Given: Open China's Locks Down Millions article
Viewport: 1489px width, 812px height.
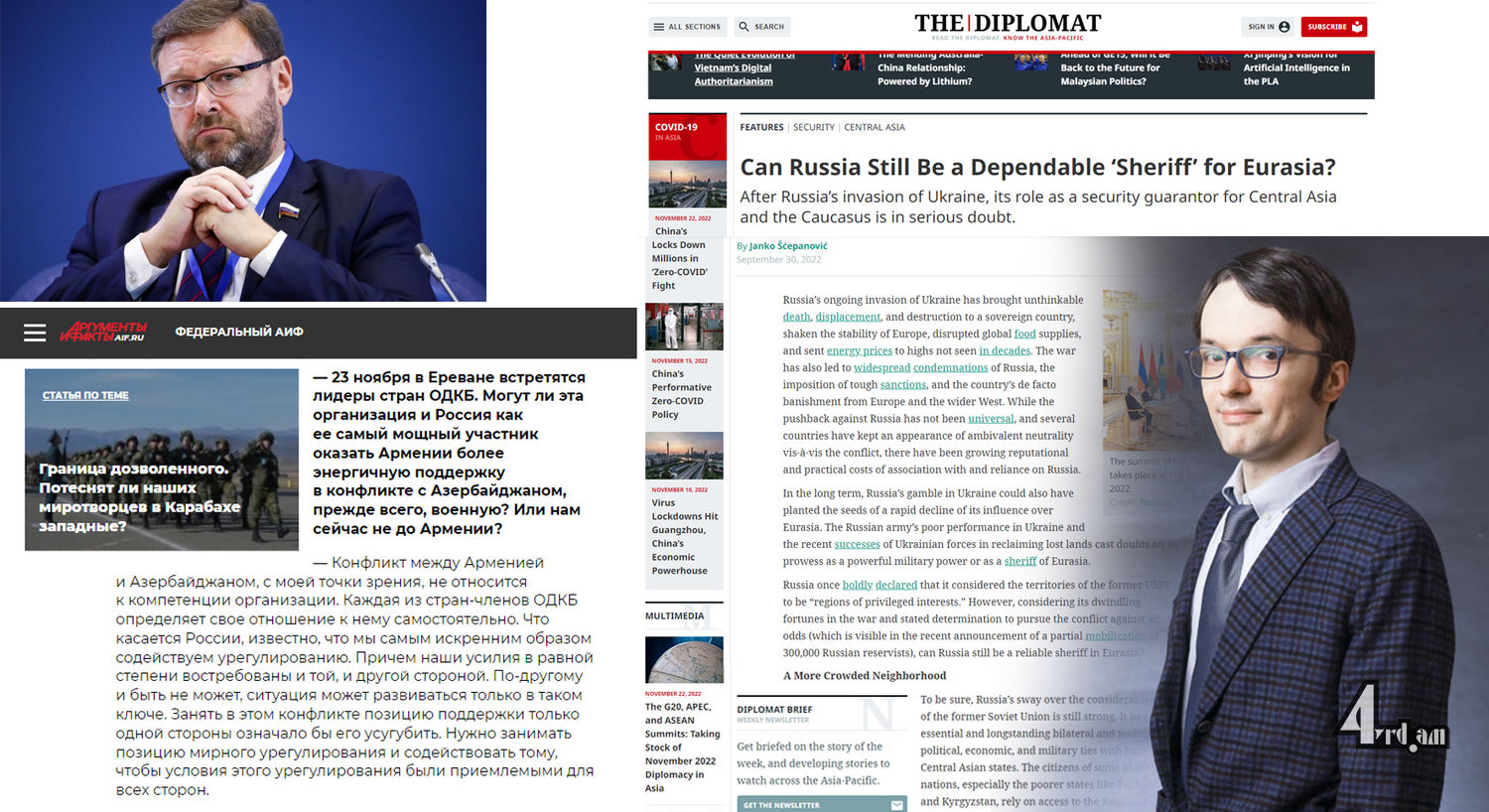Looking at the screenshot, I should point(680,258).
